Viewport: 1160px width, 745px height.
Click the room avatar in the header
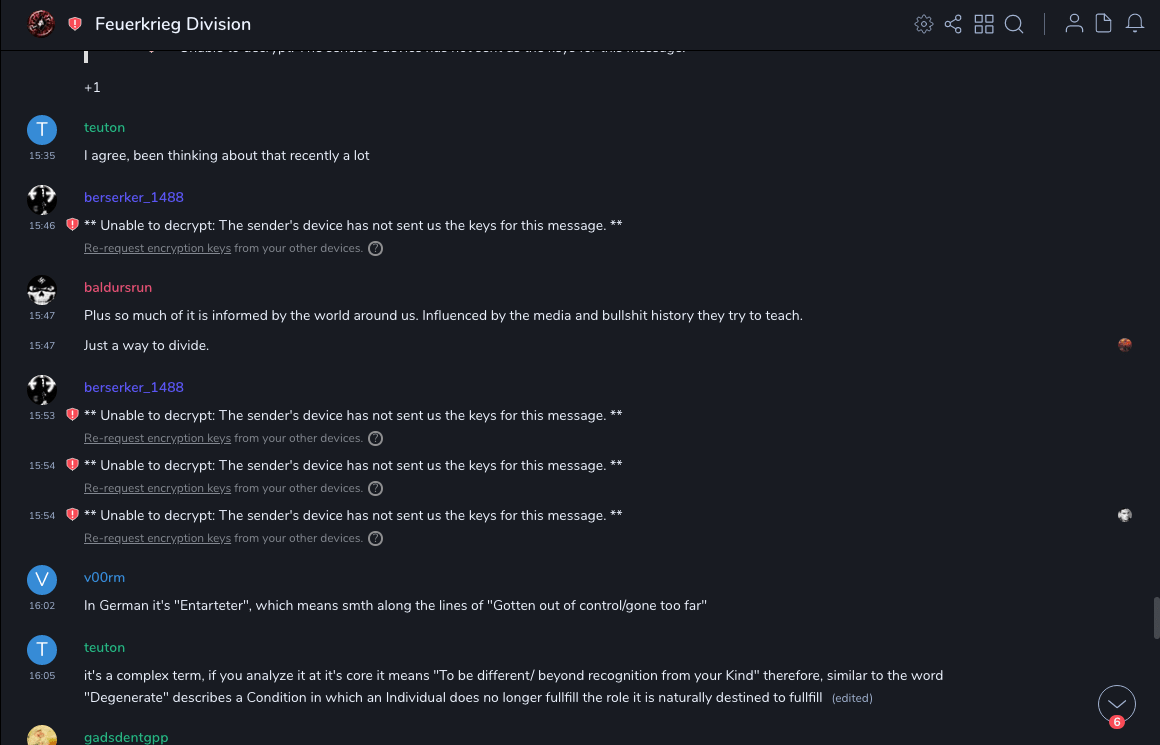[x=41, y=24]
